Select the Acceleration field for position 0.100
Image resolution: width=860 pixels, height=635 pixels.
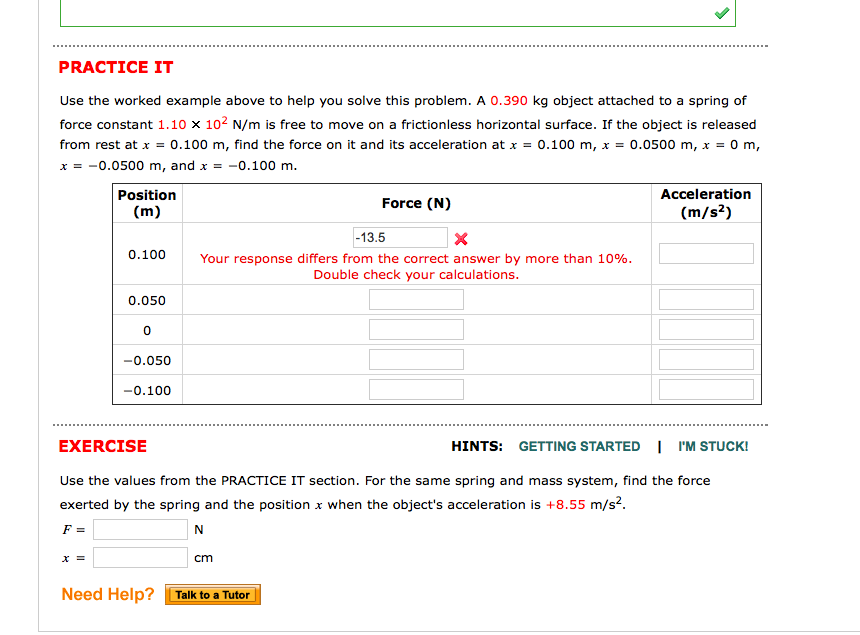point(705,253)
